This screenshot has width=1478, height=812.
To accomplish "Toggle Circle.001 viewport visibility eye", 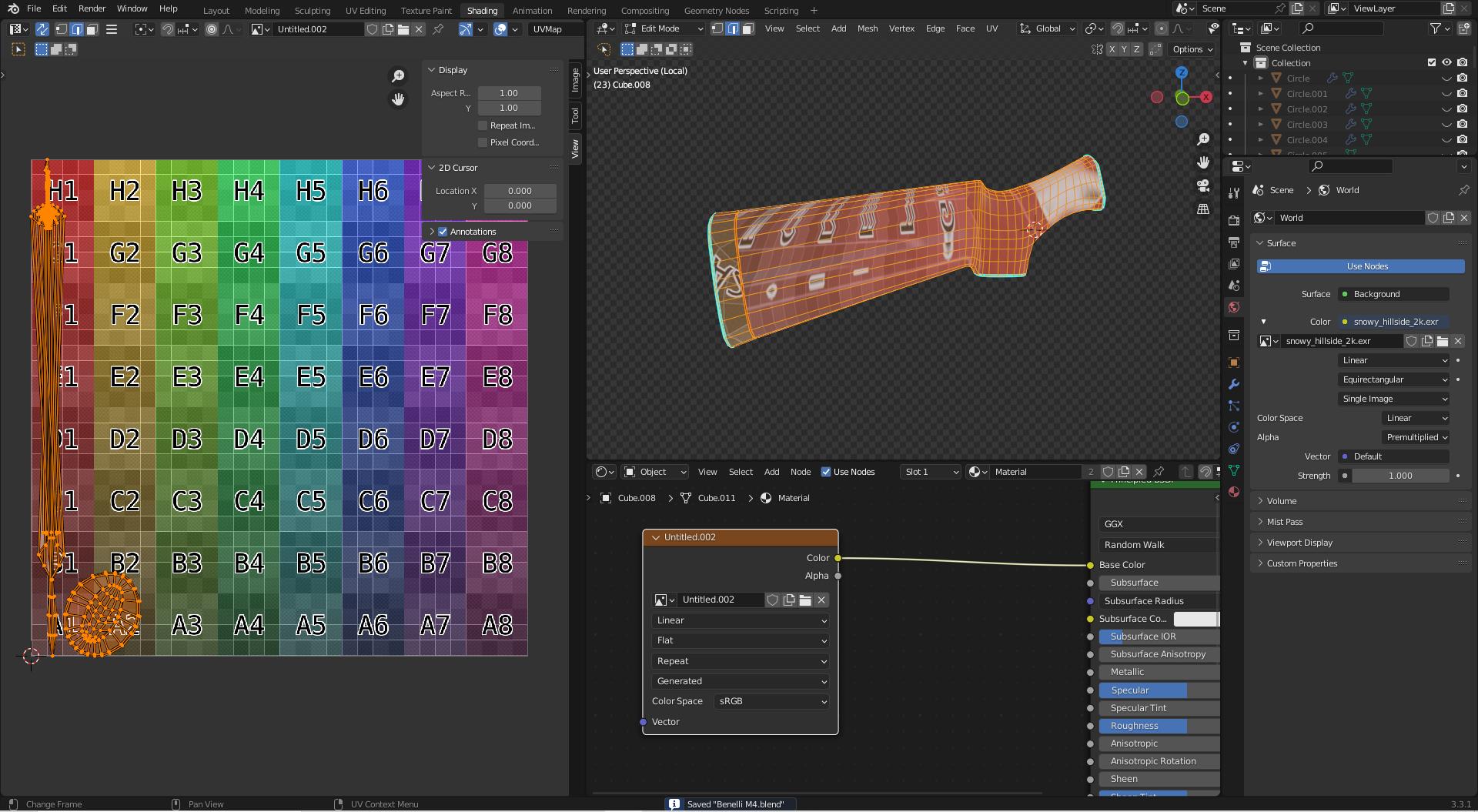I will point(1446,94).
